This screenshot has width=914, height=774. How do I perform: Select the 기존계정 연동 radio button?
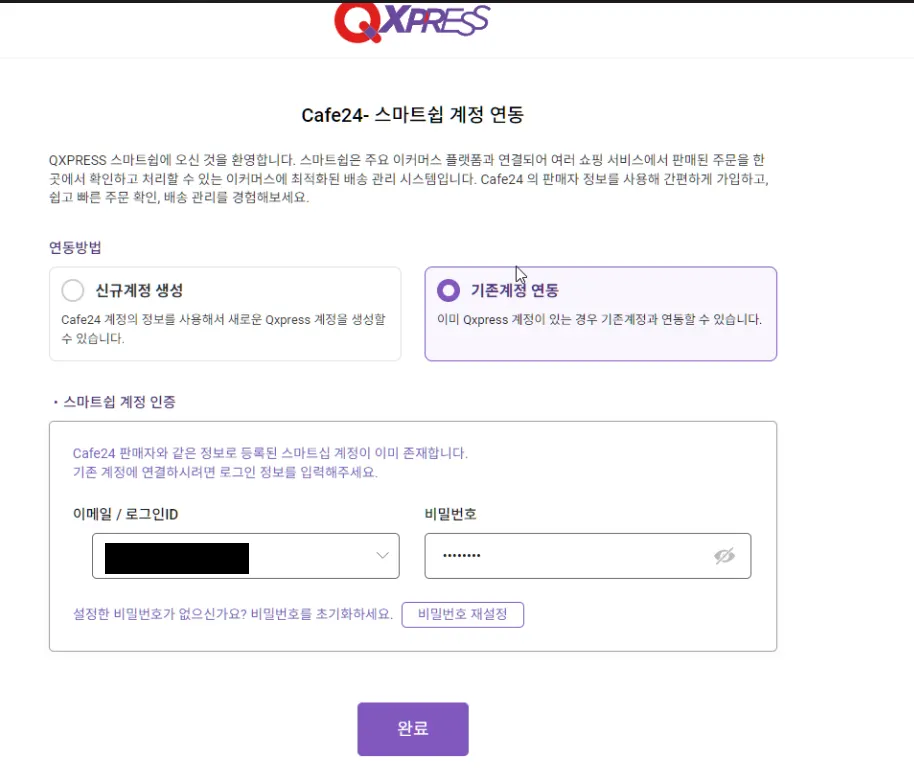pyautogui.click(x=448, y=290)
